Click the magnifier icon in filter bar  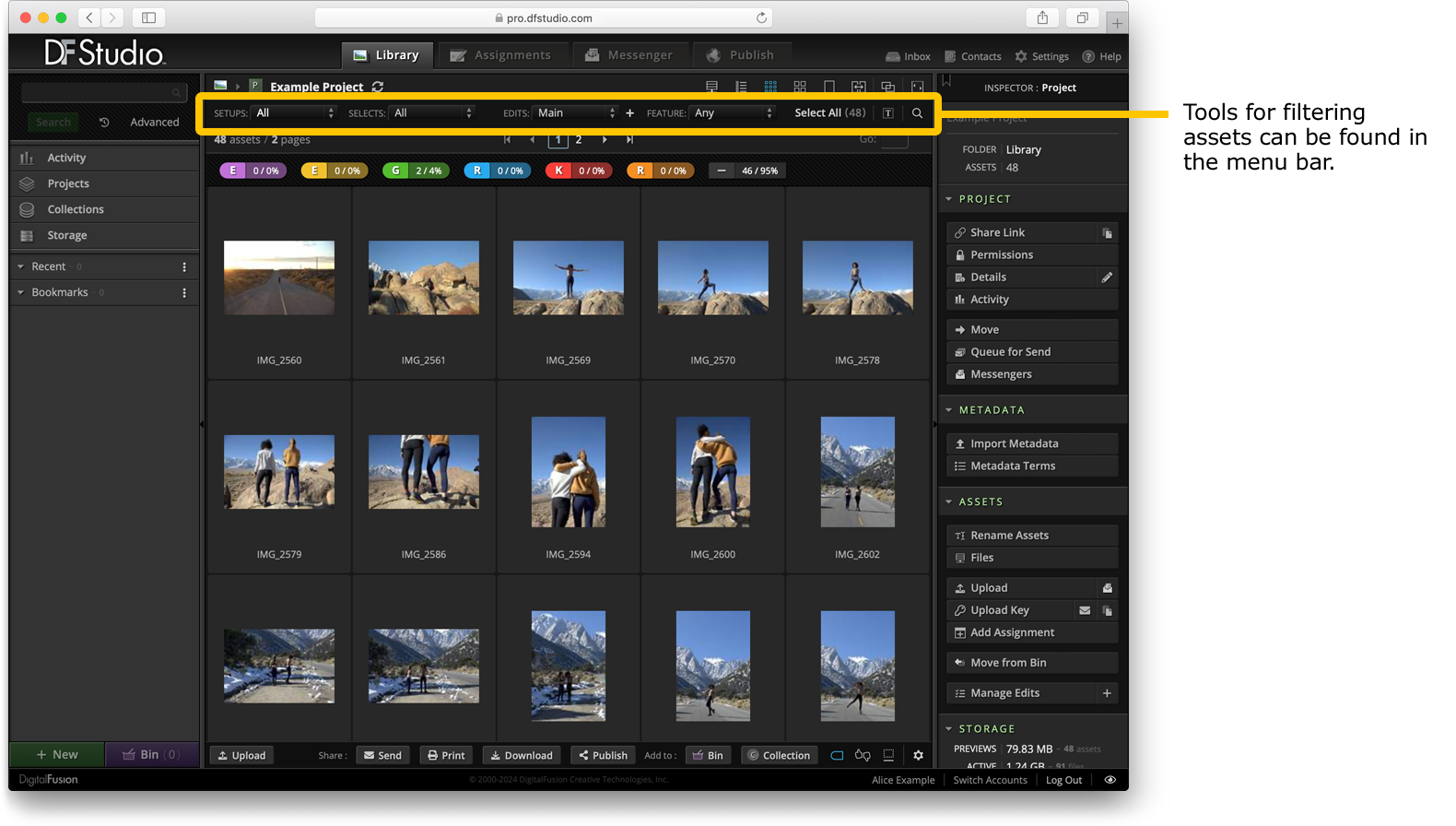tap(917, 113)
